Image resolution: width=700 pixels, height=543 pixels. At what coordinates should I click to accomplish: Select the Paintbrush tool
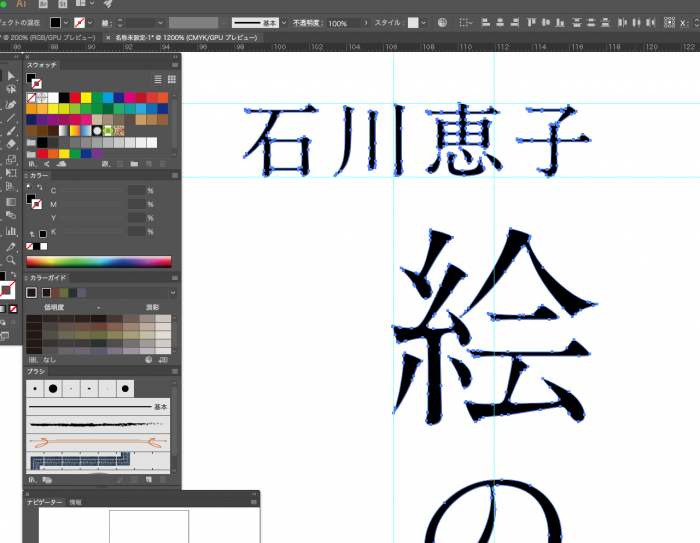coord(11,131)
